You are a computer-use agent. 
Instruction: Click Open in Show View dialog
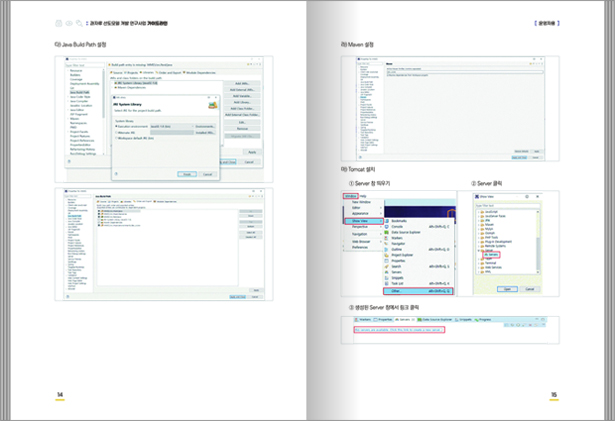(x=508, y=289)
